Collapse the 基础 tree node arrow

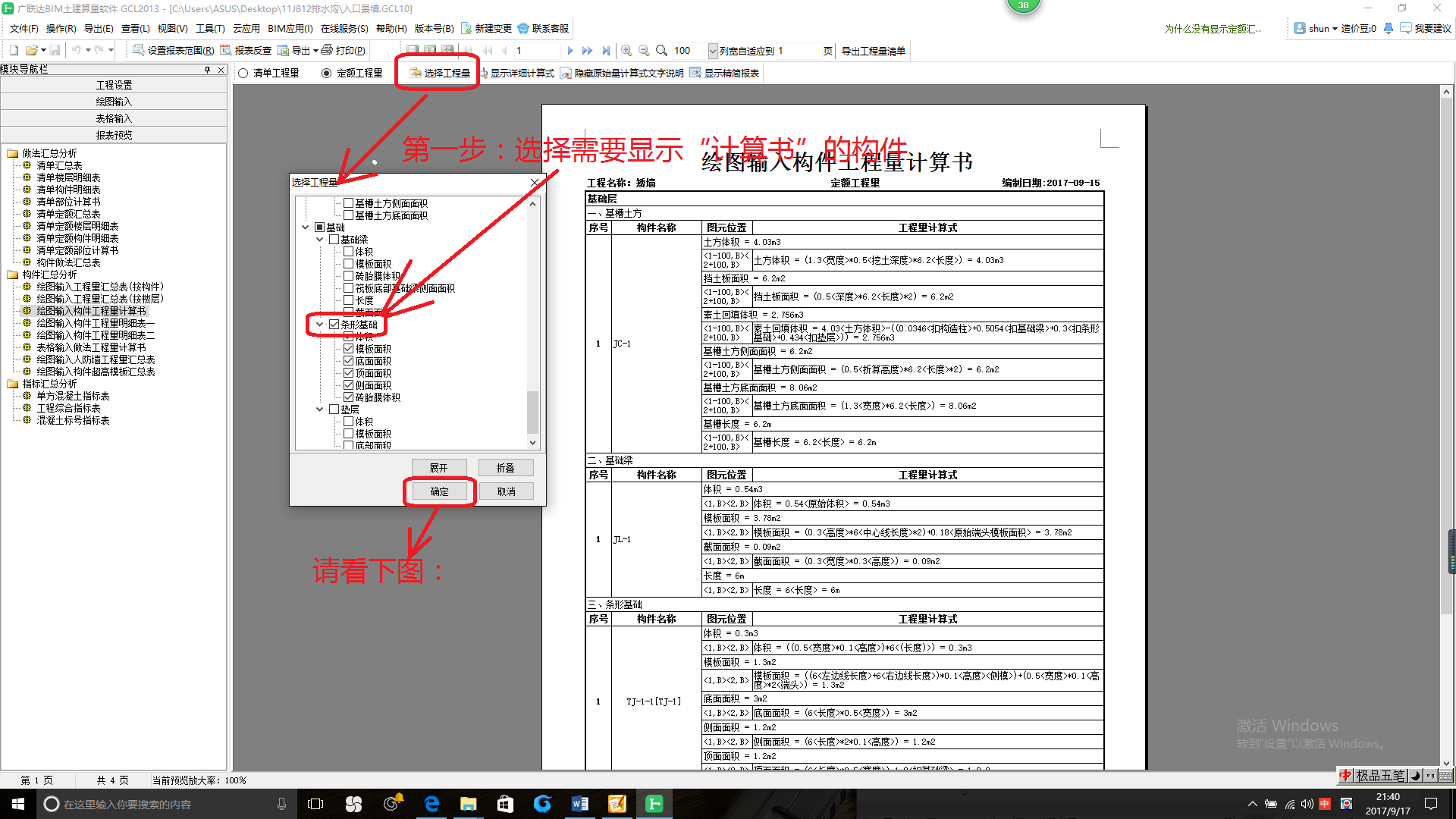point(306,227)
